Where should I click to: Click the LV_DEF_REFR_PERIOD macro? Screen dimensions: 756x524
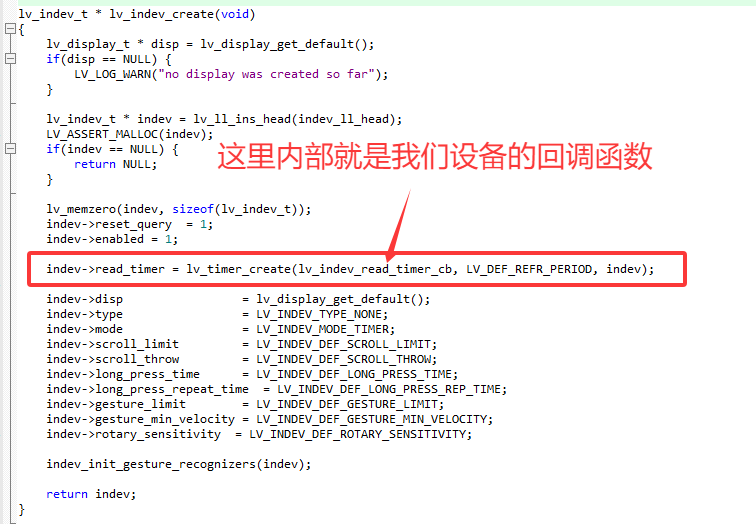coord(529,269)
